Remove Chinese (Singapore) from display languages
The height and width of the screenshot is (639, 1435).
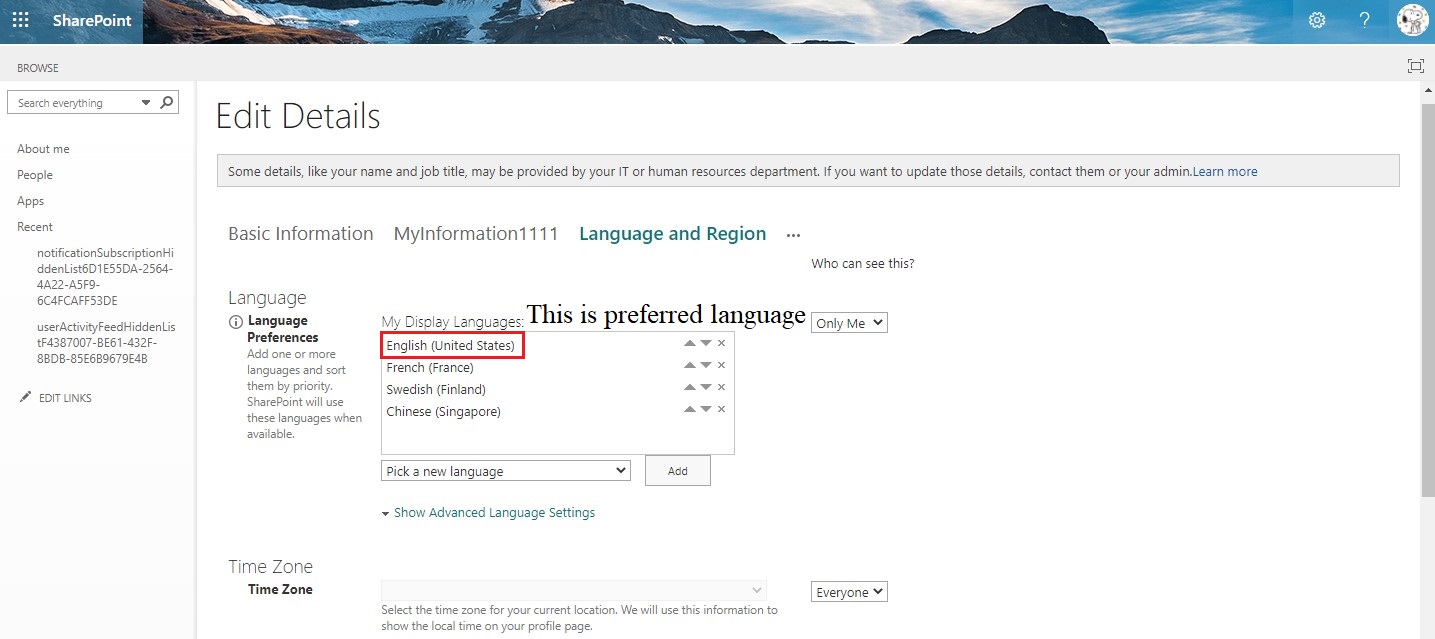pyautogui.click(x=721, y=409)
